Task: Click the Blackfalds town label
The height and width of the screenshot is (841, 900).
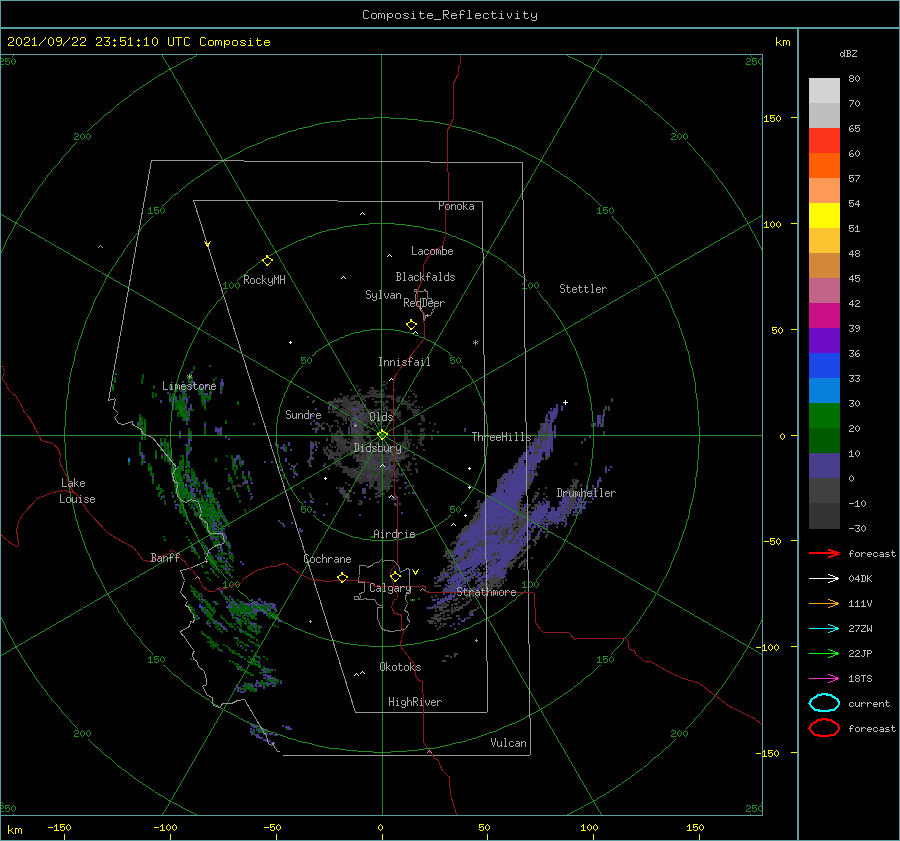Action: pos(425,277)
